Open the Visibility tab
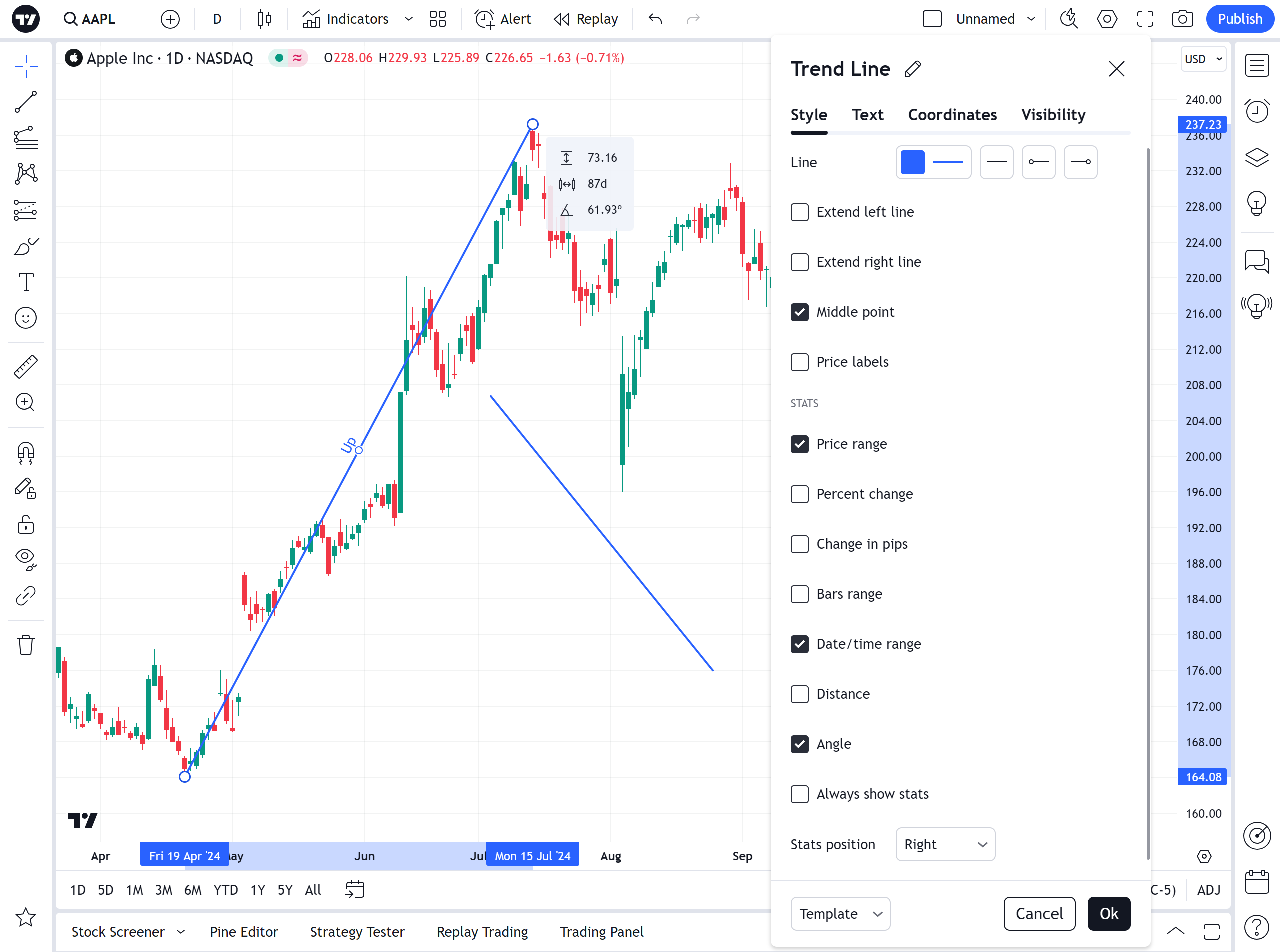This screenshot has height=952, width=1280. click(x=1053, y=115)
